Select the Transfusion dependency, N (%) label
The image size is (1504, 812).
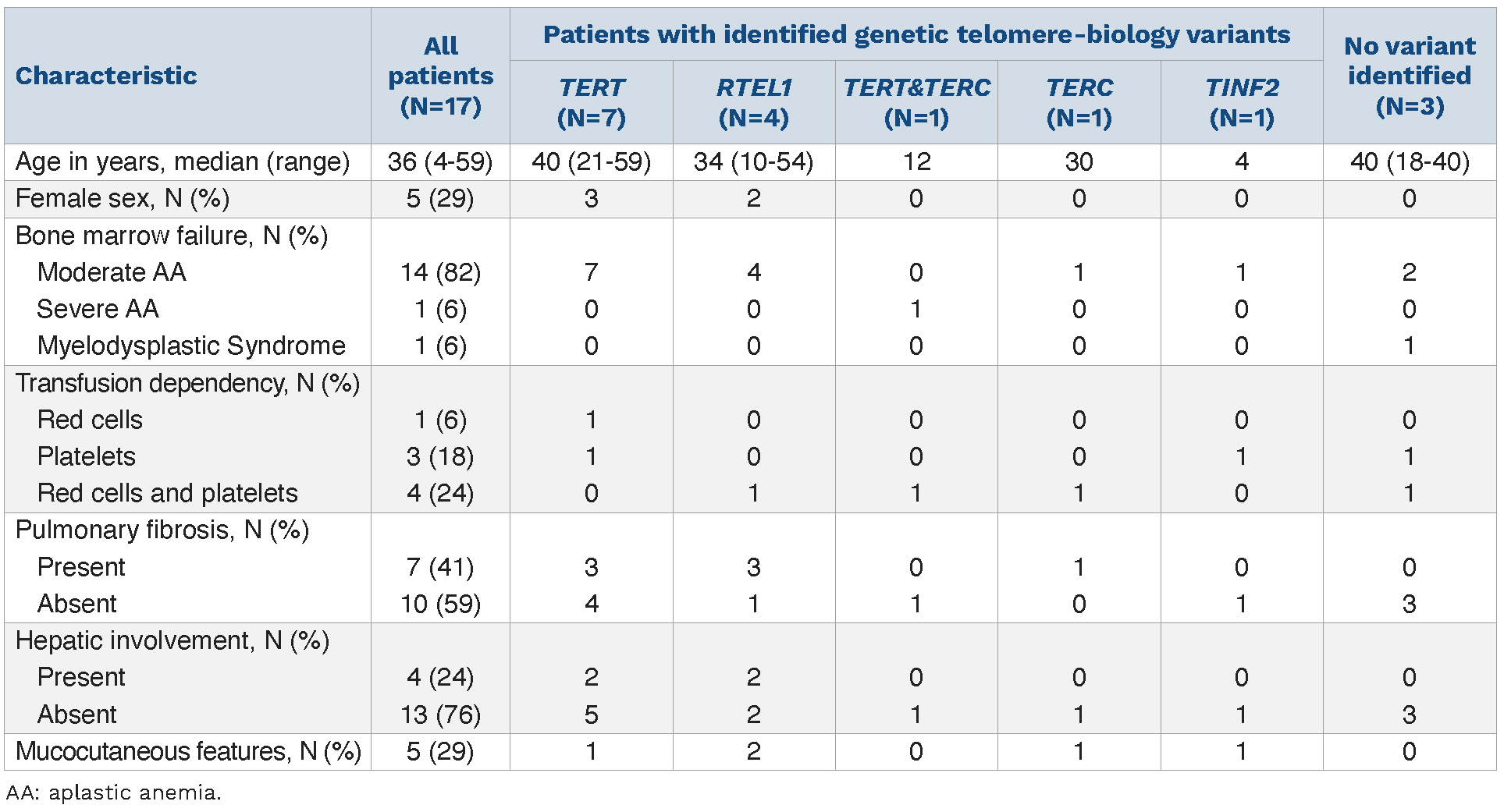click(x=187, y=383)
